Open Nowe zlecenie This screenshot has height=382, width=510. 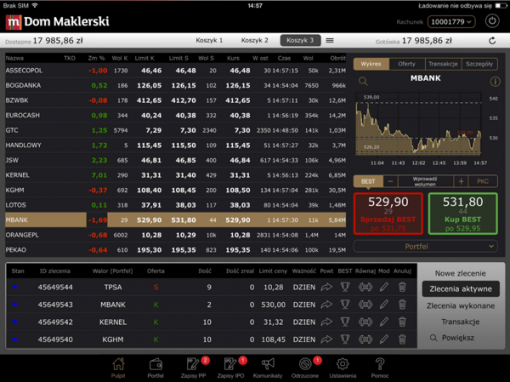(460, 273)
